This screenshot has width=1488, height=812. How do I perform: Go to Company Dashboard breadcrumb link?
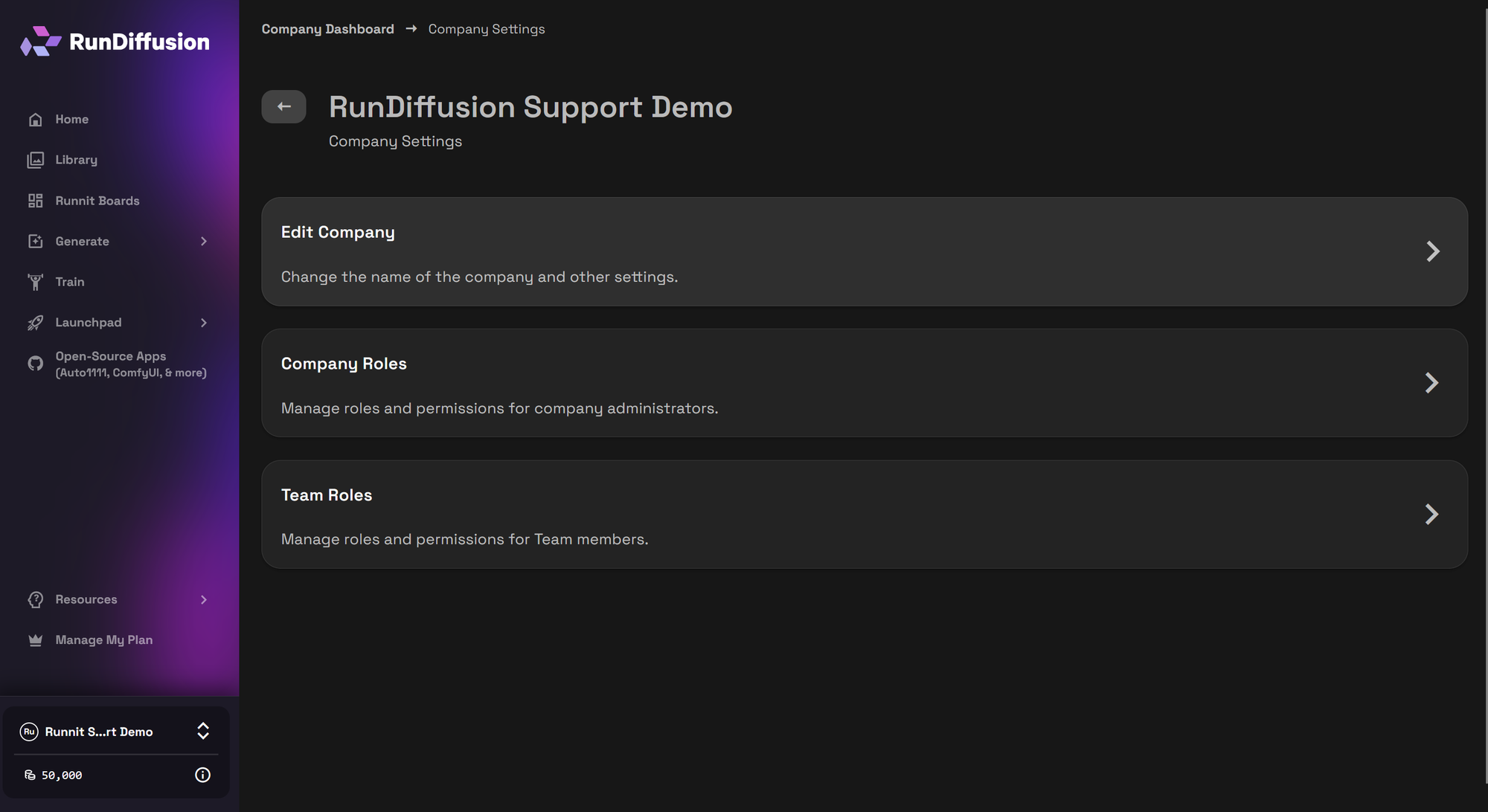tap(327, 29)
